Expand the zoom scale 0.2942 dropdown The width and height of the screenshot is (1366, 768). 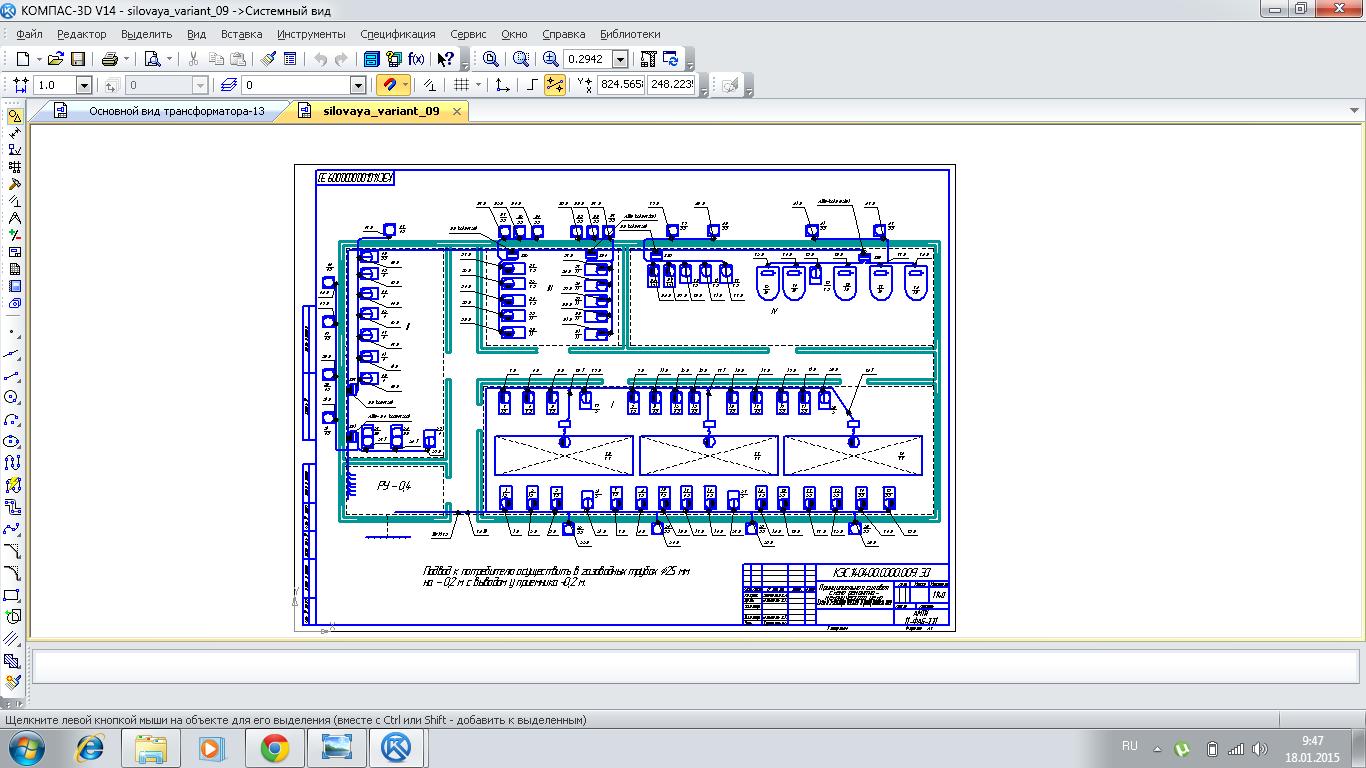click(x=620, y=60)
